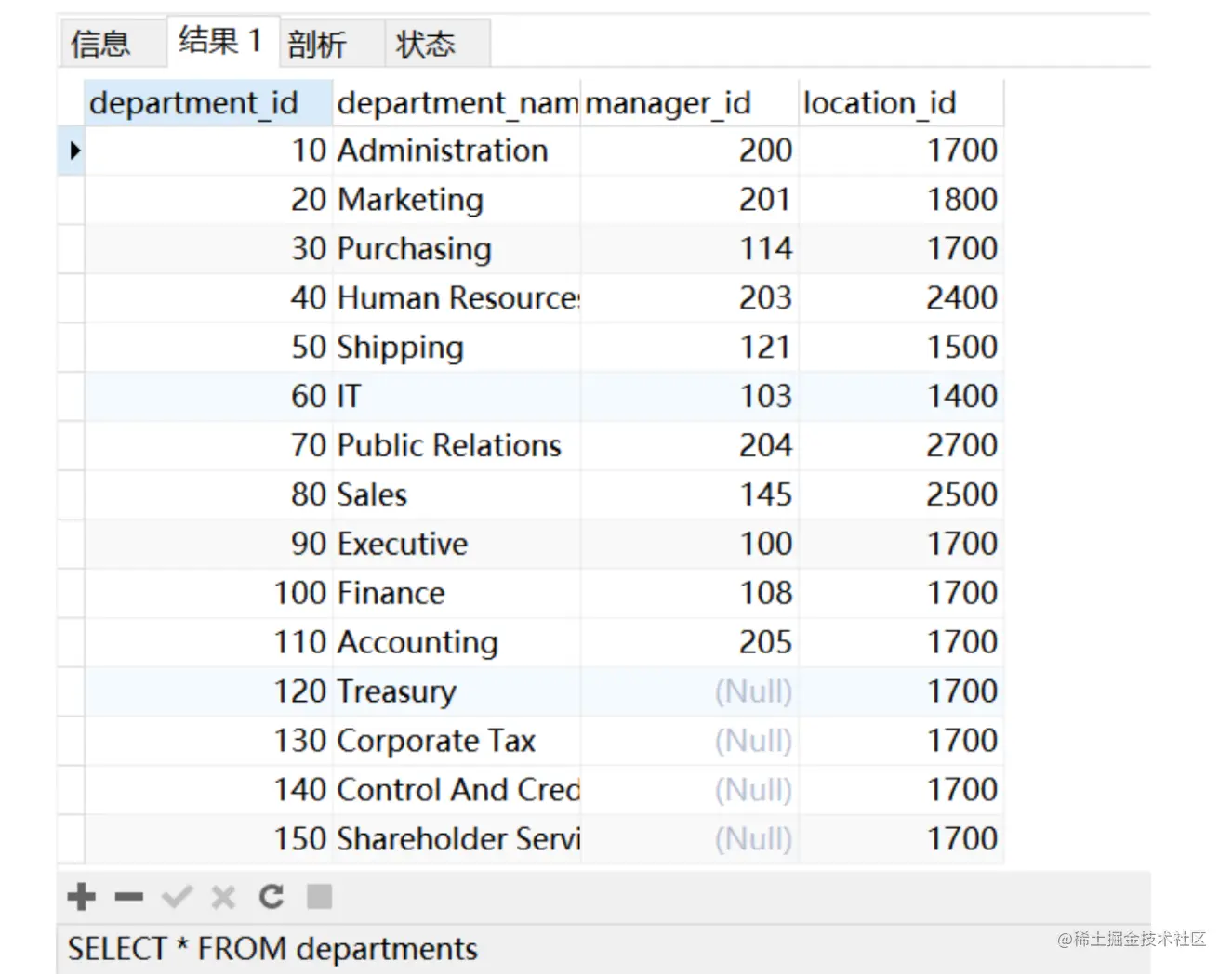Click the delete record minus icon
This screenshot has width=1232, height=974.
[129, 897]
